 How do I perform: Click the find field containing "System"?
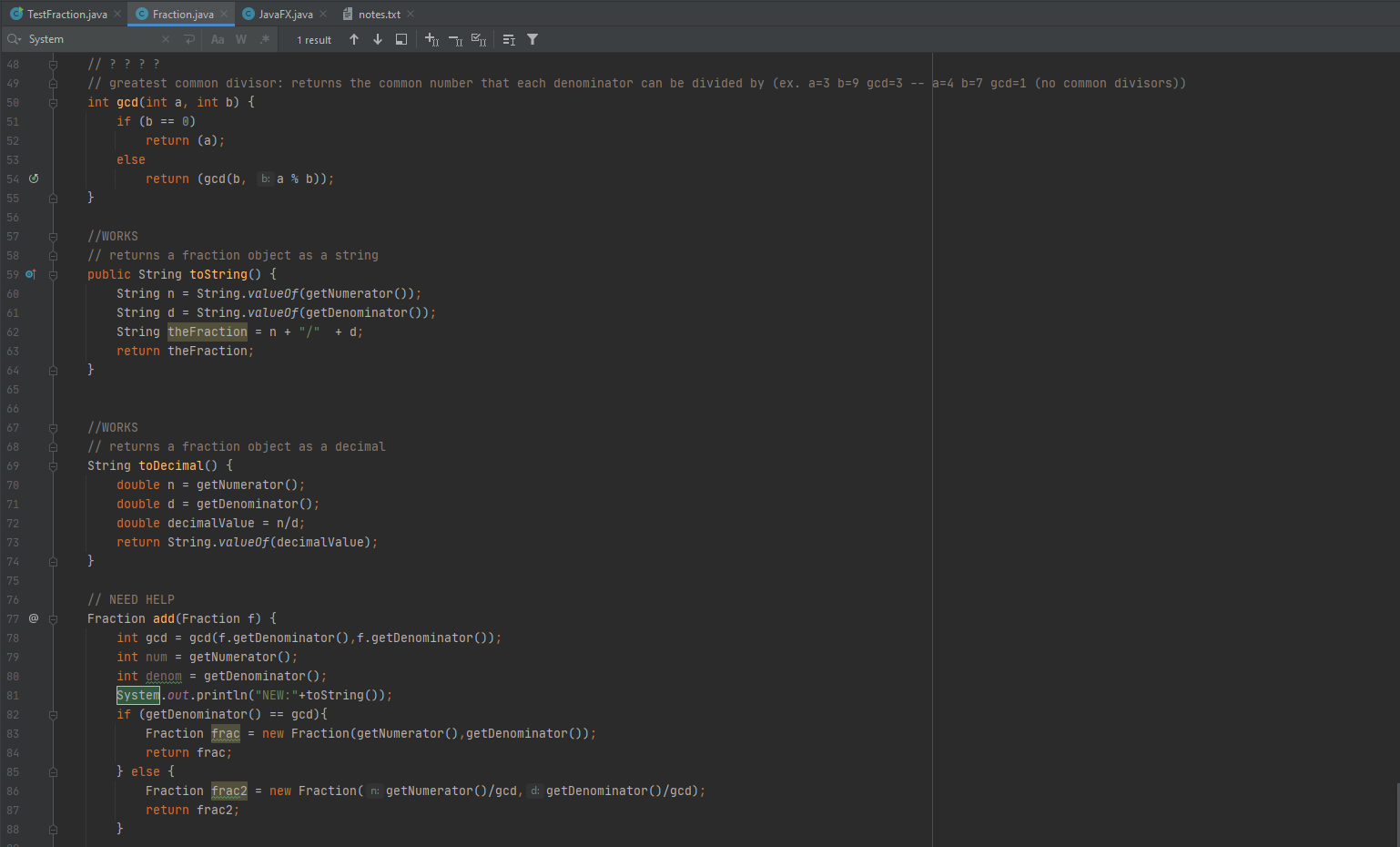[91, 39]
